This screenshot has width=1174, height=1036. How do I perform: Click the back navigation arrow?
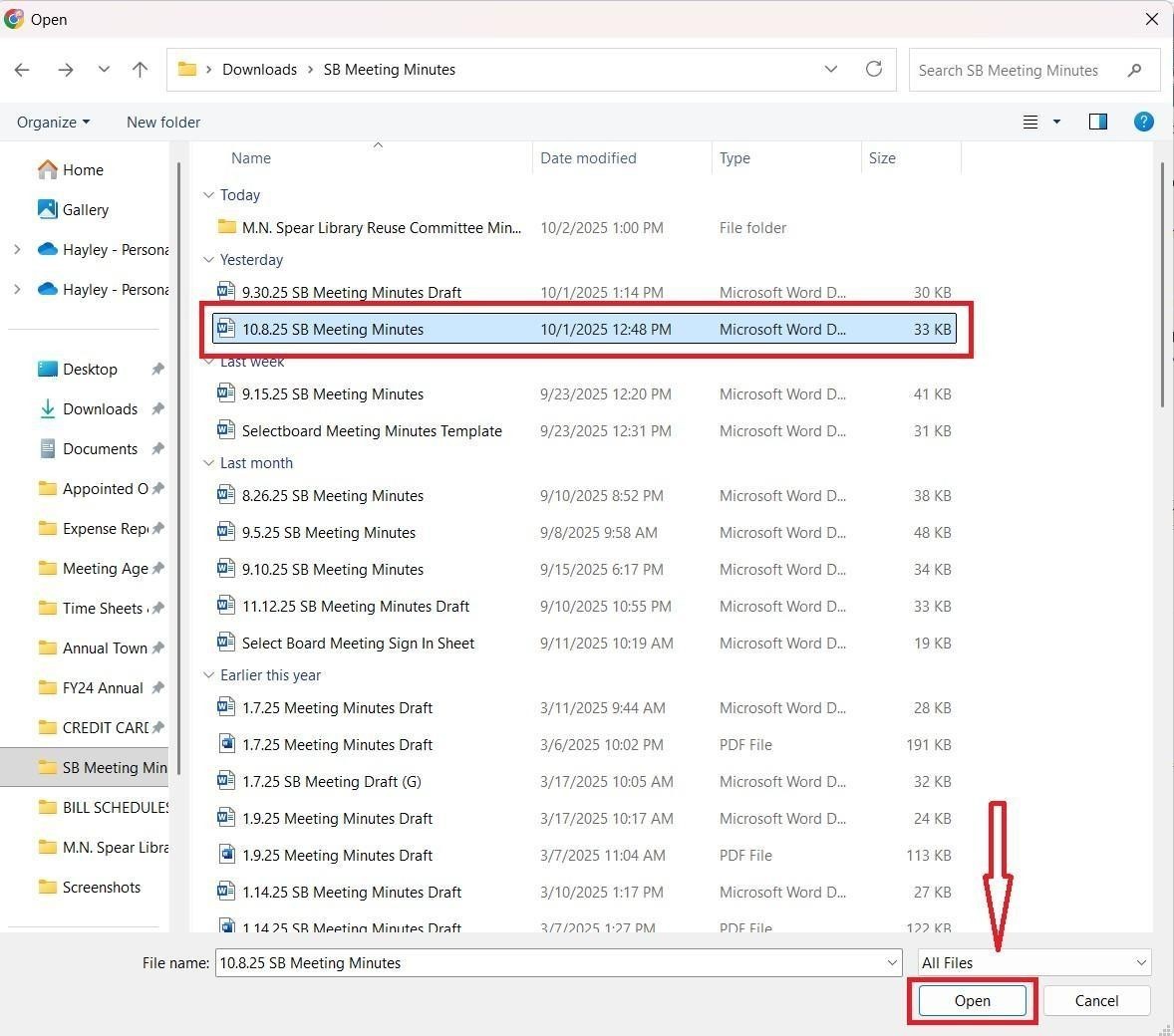(x=22, y=70)
